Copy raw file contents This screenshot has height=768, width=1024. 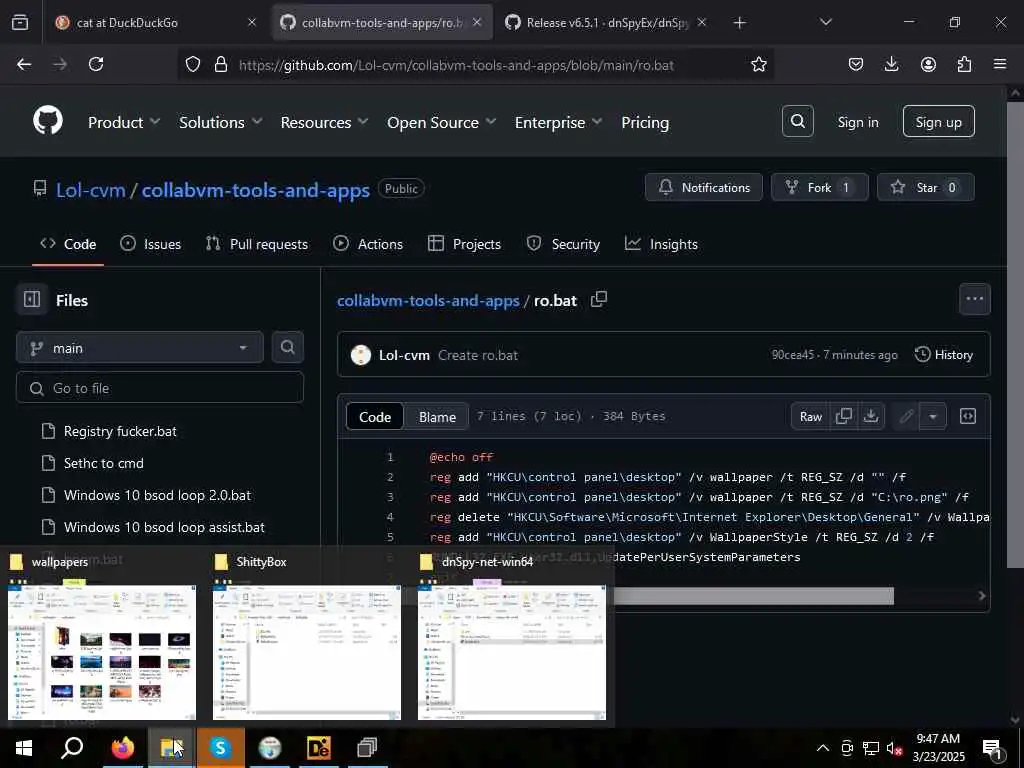pyautogui.click(x=844, y=416)
